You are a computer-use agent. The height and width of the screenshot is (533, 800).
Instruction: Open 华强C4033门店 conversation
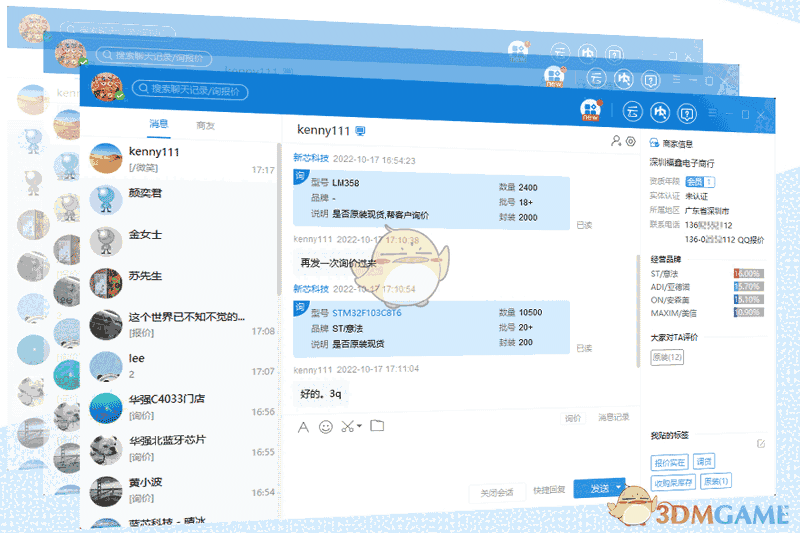(x=179, y=407)
